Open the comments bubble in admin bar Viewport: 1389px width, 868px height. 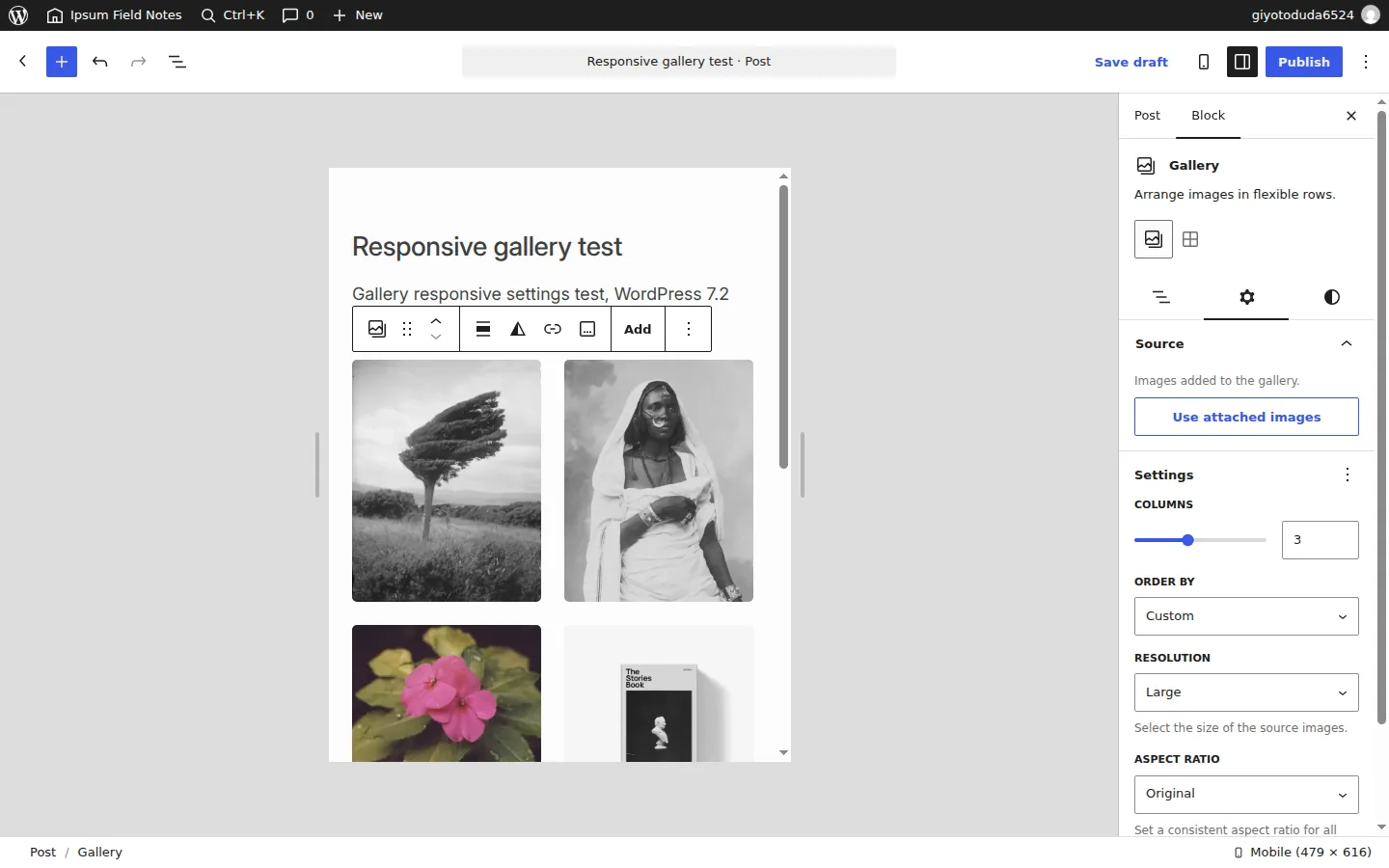click(298, 15)
